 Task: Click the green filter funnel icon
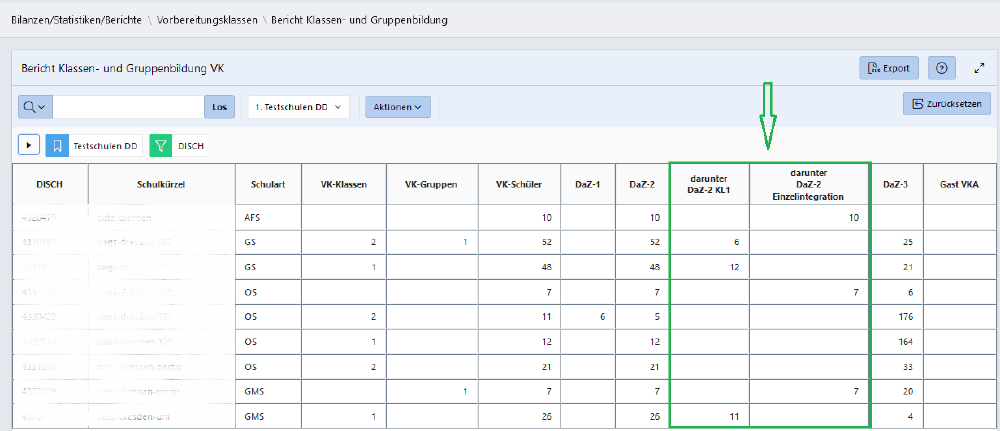161,145
